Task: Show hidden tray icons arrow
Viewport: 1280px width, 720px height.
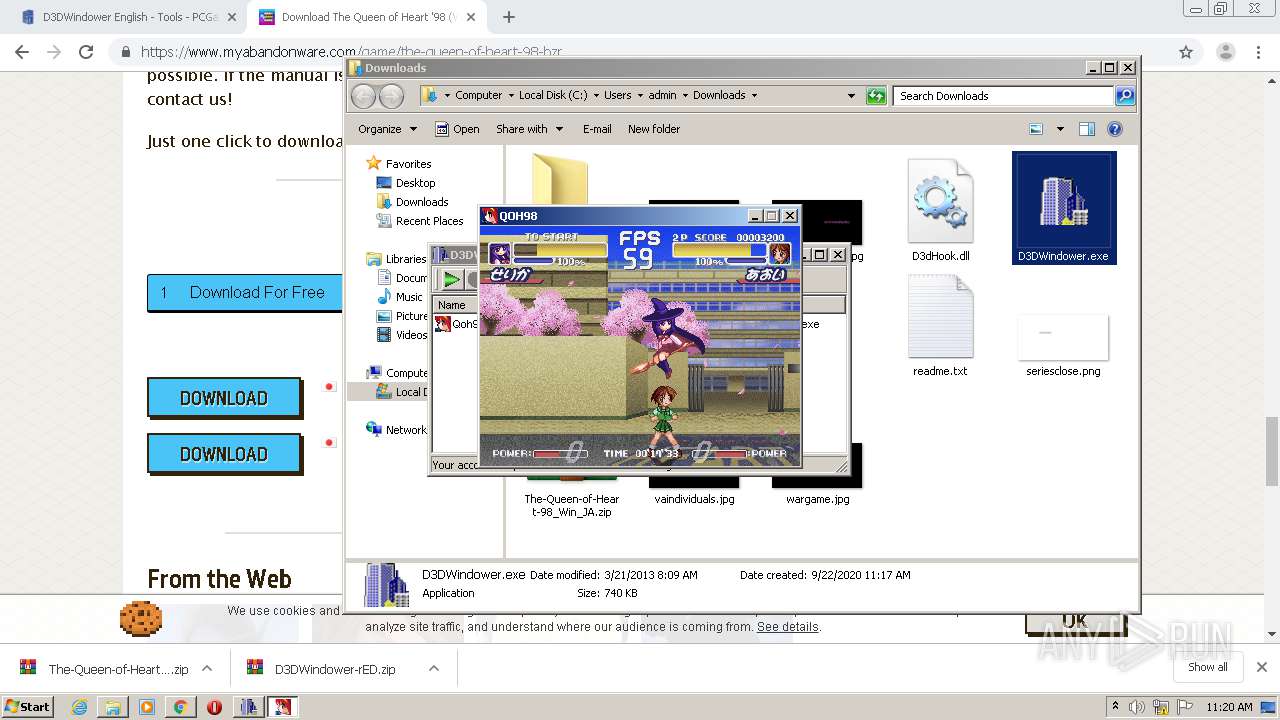Action: [x=1116, y=707]
